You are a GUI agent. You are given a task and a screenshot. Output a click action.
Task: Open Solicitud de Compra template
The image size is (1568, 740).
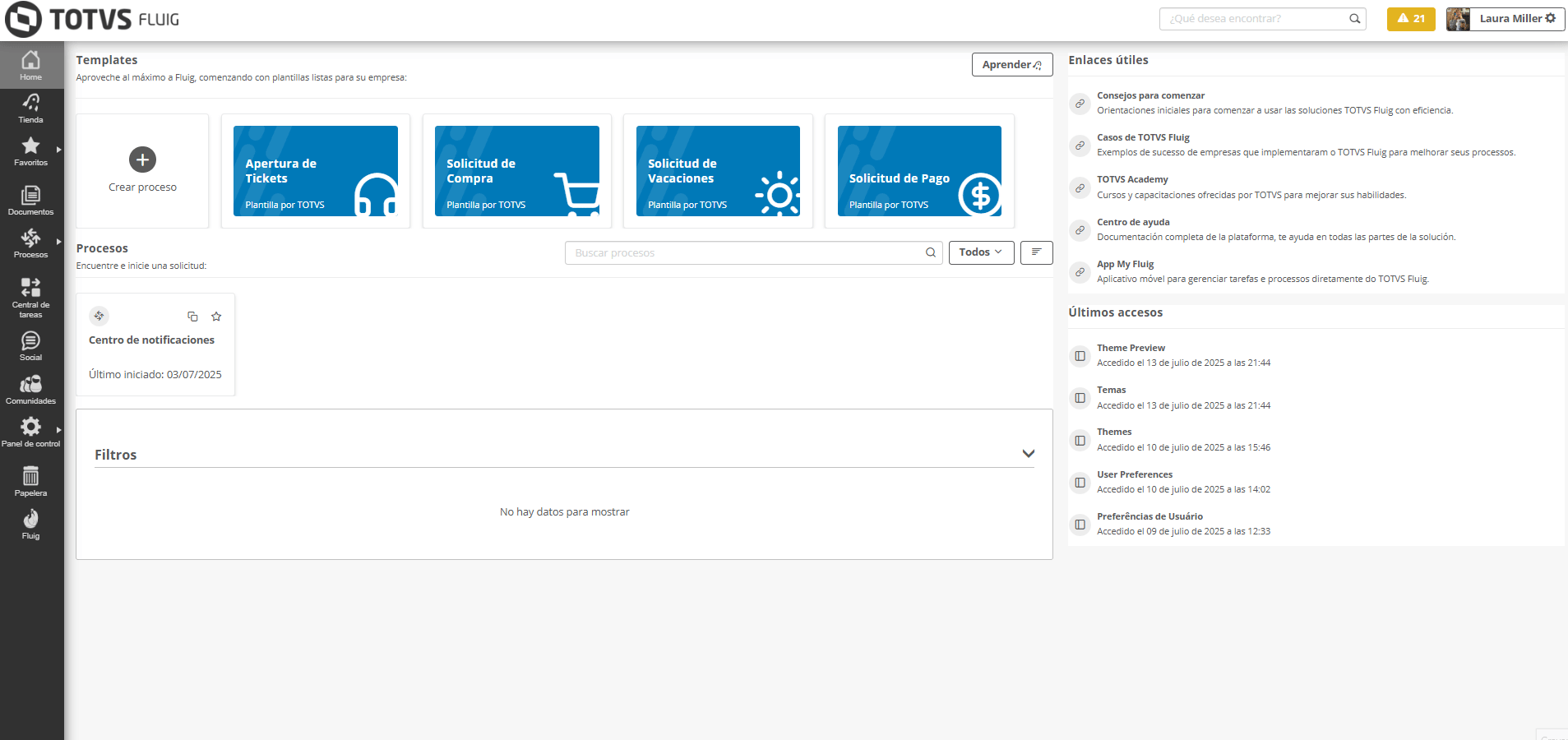[516, 171]
